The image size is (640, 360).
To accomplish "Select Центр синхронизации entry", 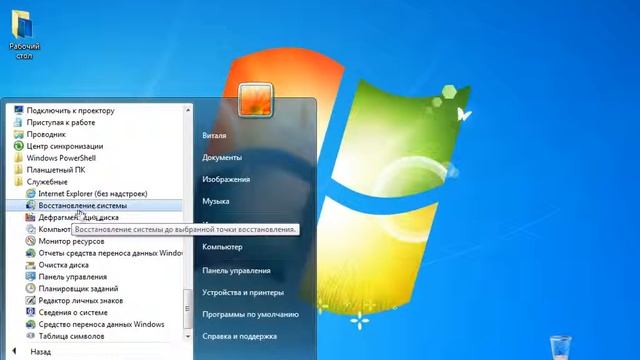I will [x=65, y=146].
